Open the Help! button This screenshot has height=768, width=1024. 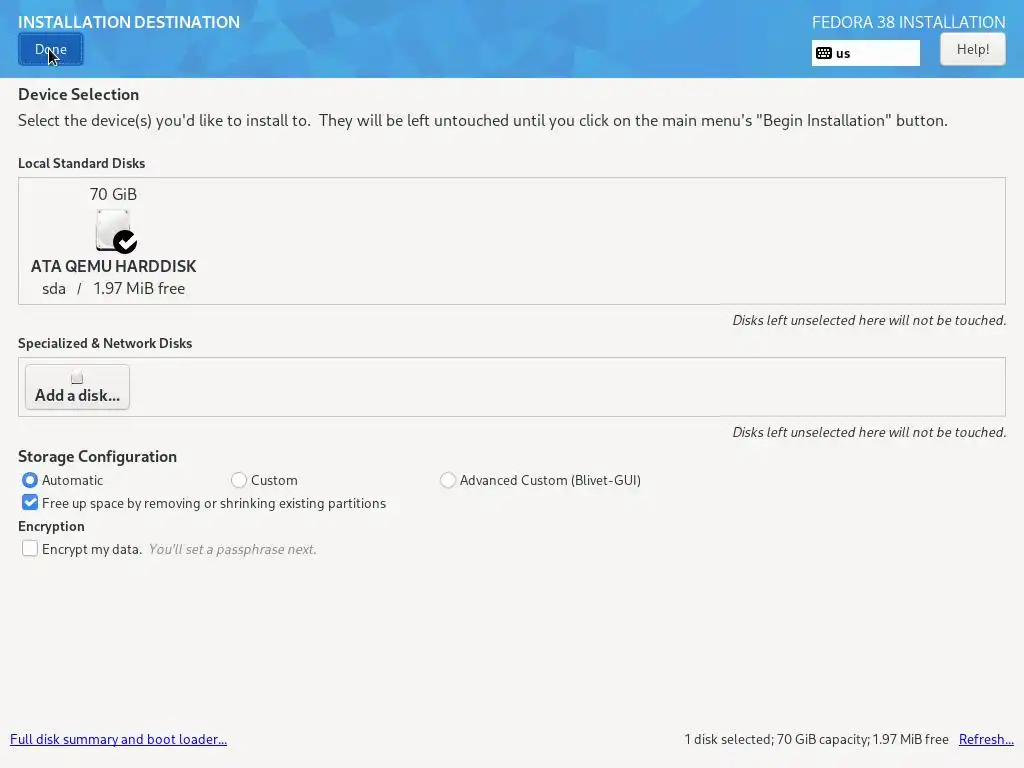click(972, 49)
